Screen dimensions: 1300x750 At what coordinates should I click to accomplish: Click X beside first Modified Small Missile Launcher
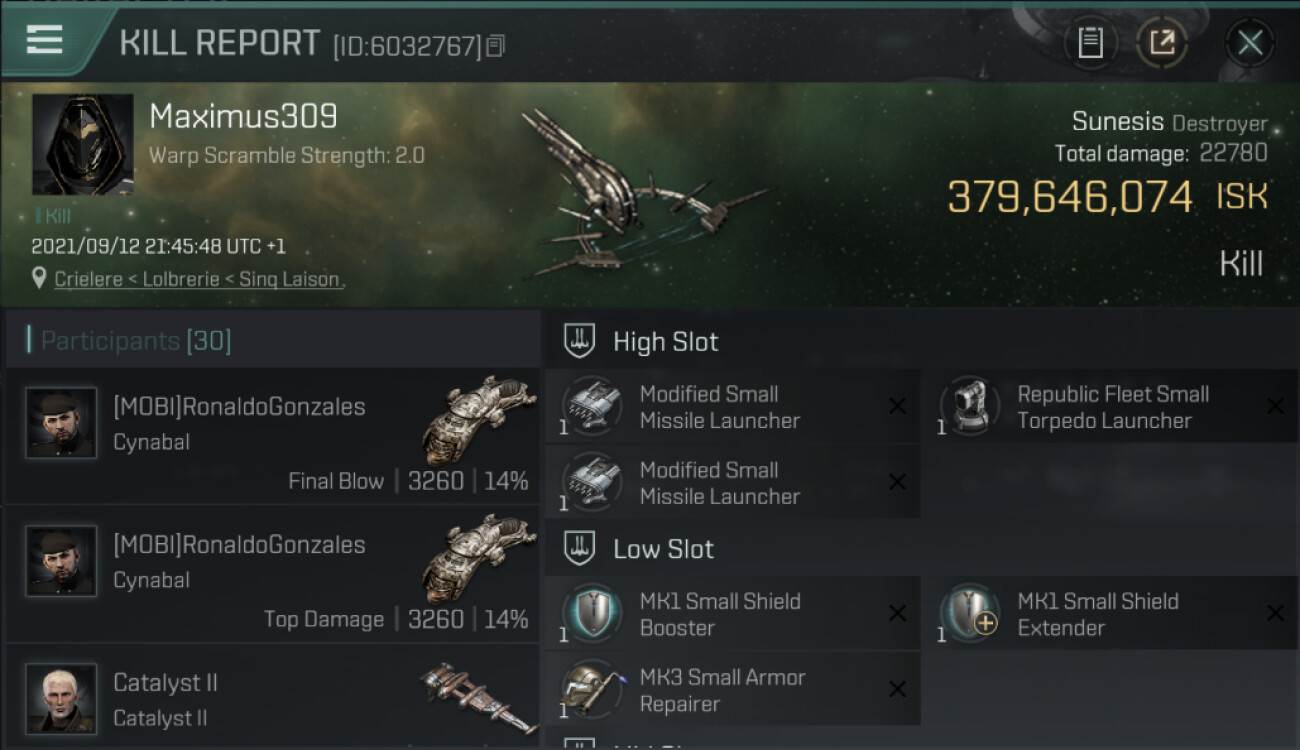coord(897,406)
